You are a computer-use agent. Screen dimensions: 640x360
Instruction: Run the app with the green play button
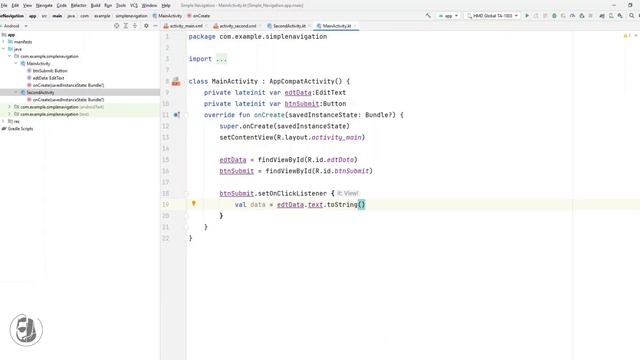[x=527, y=16]
